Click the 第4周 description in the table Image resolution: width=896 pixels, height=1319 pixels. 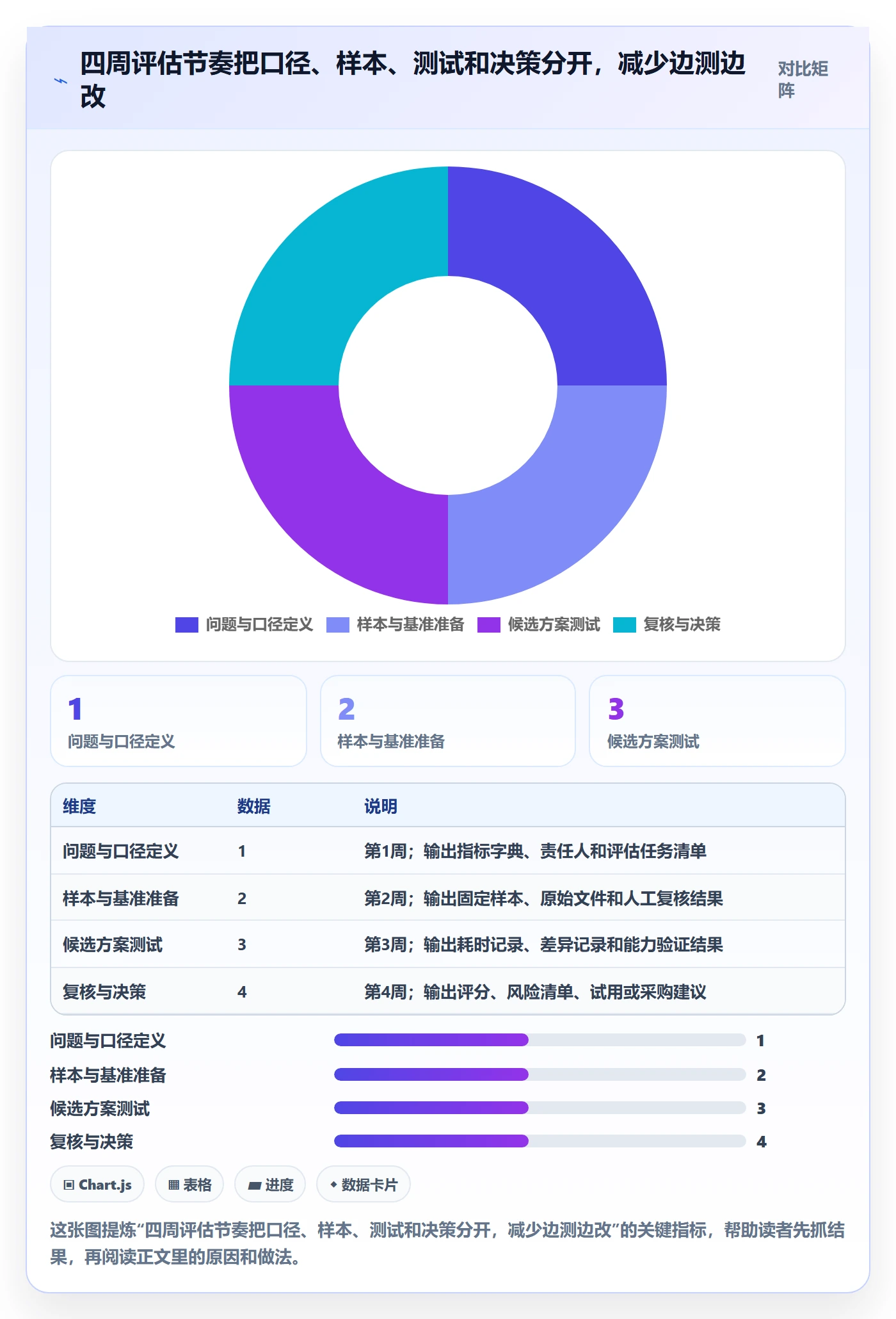point(536,992)
